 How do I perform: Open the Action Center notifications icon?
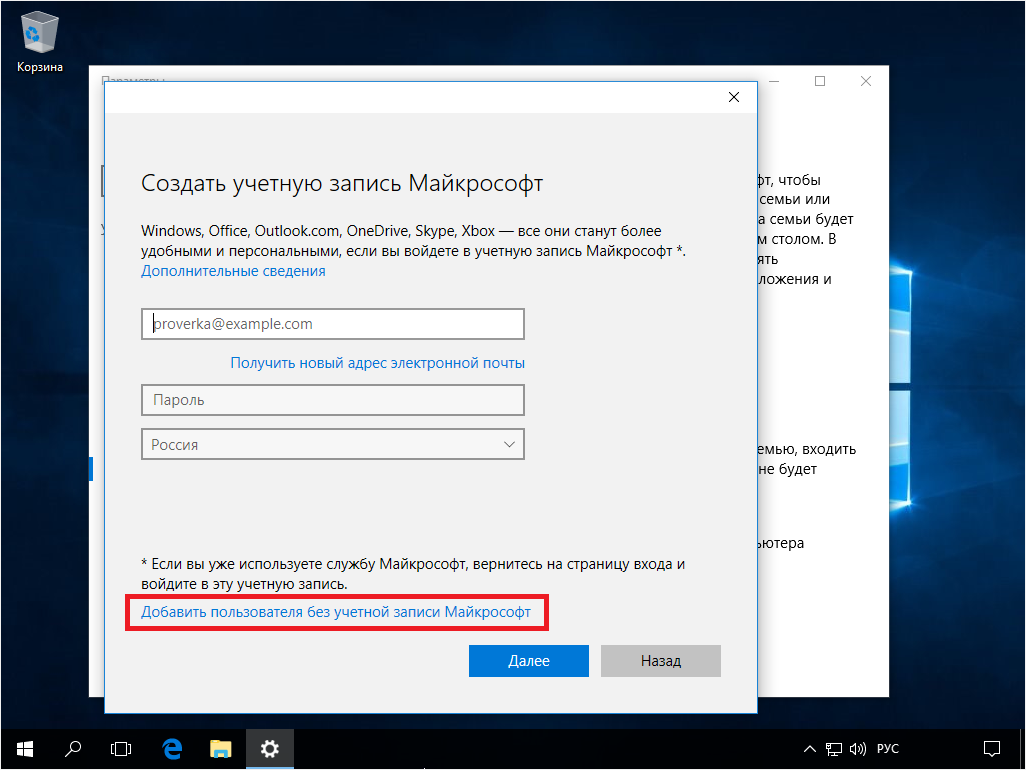point(991,748)
